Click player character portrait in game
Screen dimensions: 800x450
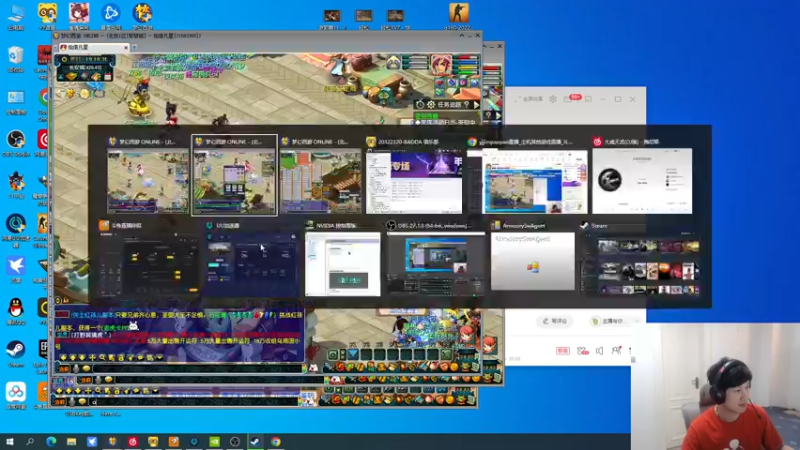tap(441, 65)
